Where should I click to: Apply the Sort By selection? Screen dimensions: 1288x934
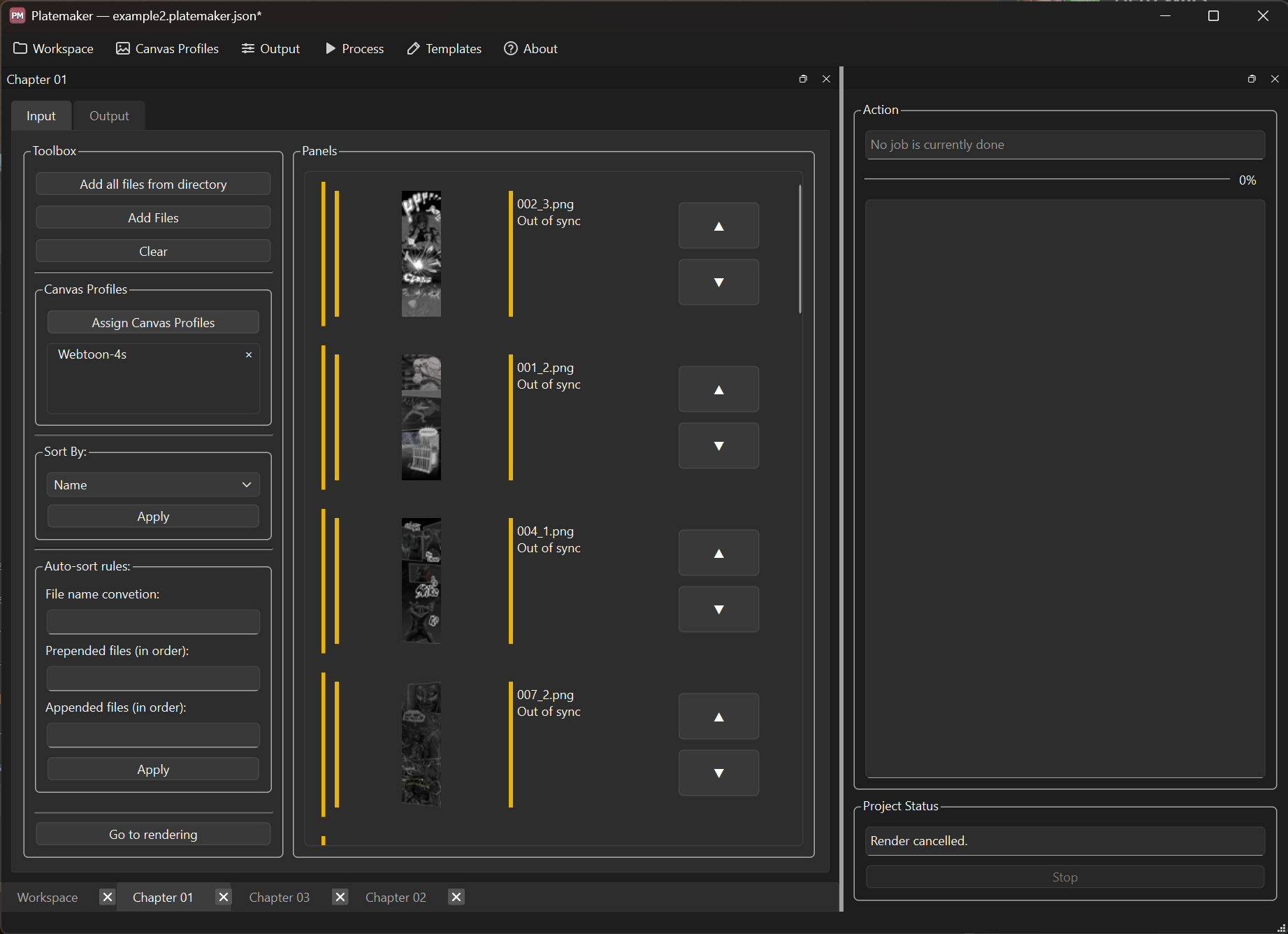153,517
